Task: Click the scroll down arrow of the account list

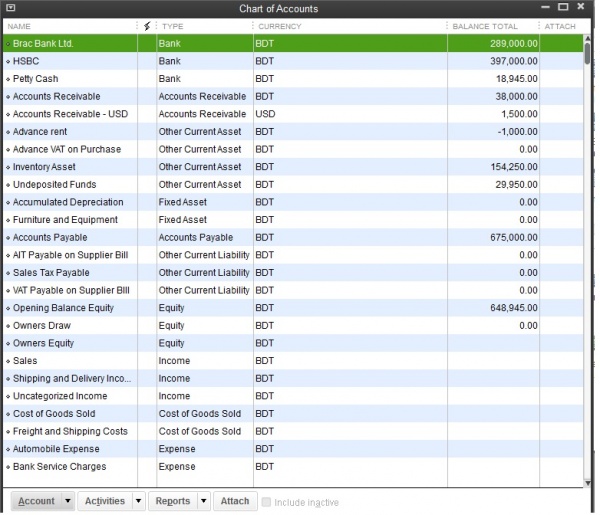Action: click(x=587, y=481)
